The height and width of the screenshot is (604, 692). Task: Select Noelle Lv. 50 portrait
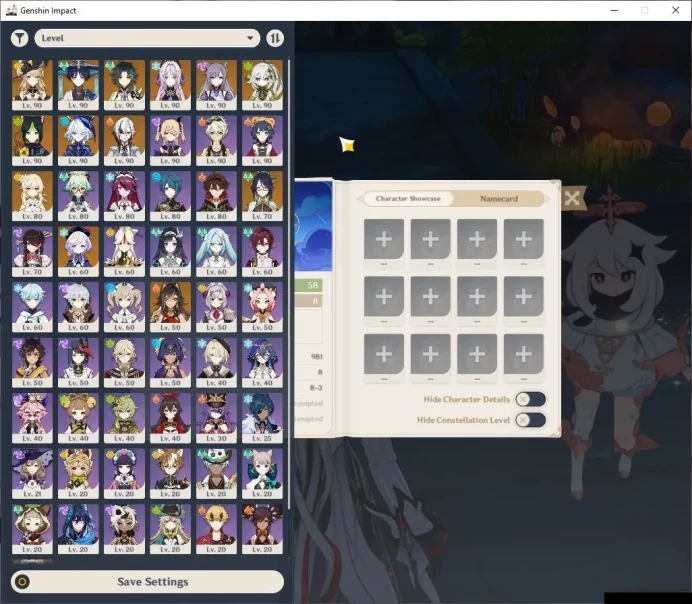pos(216,308)
